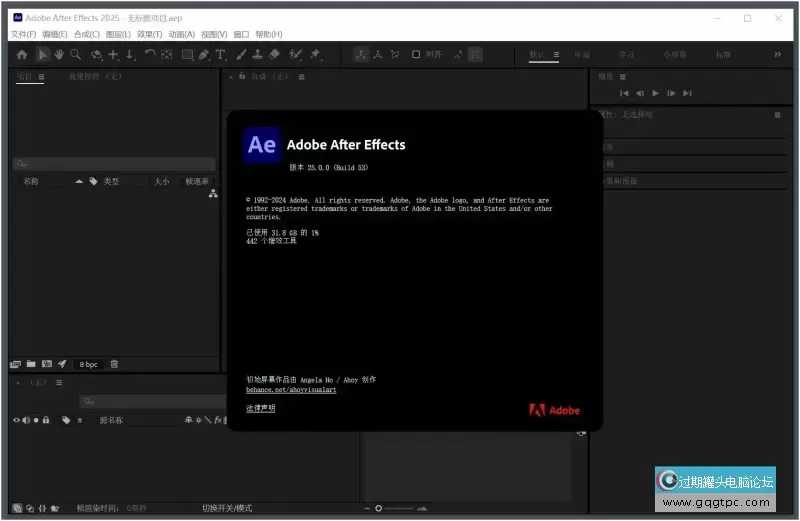The height and width of the screenshot is (521, 800).
Task: Toggle the eye video column in timeline
Action: click(x=16, y=420)
